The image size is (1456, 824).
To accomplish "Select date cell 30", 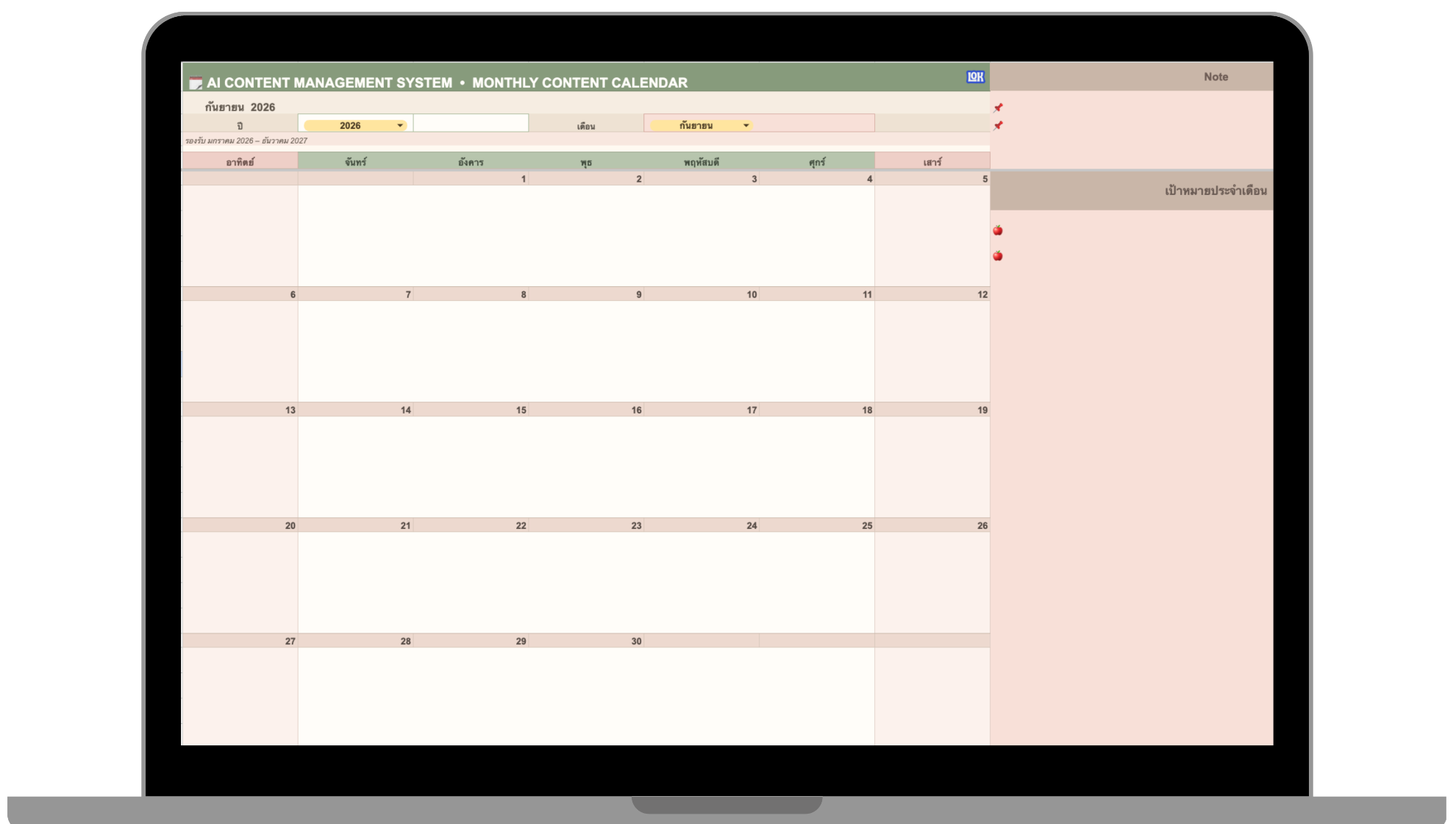I will [x=586, y=641].
